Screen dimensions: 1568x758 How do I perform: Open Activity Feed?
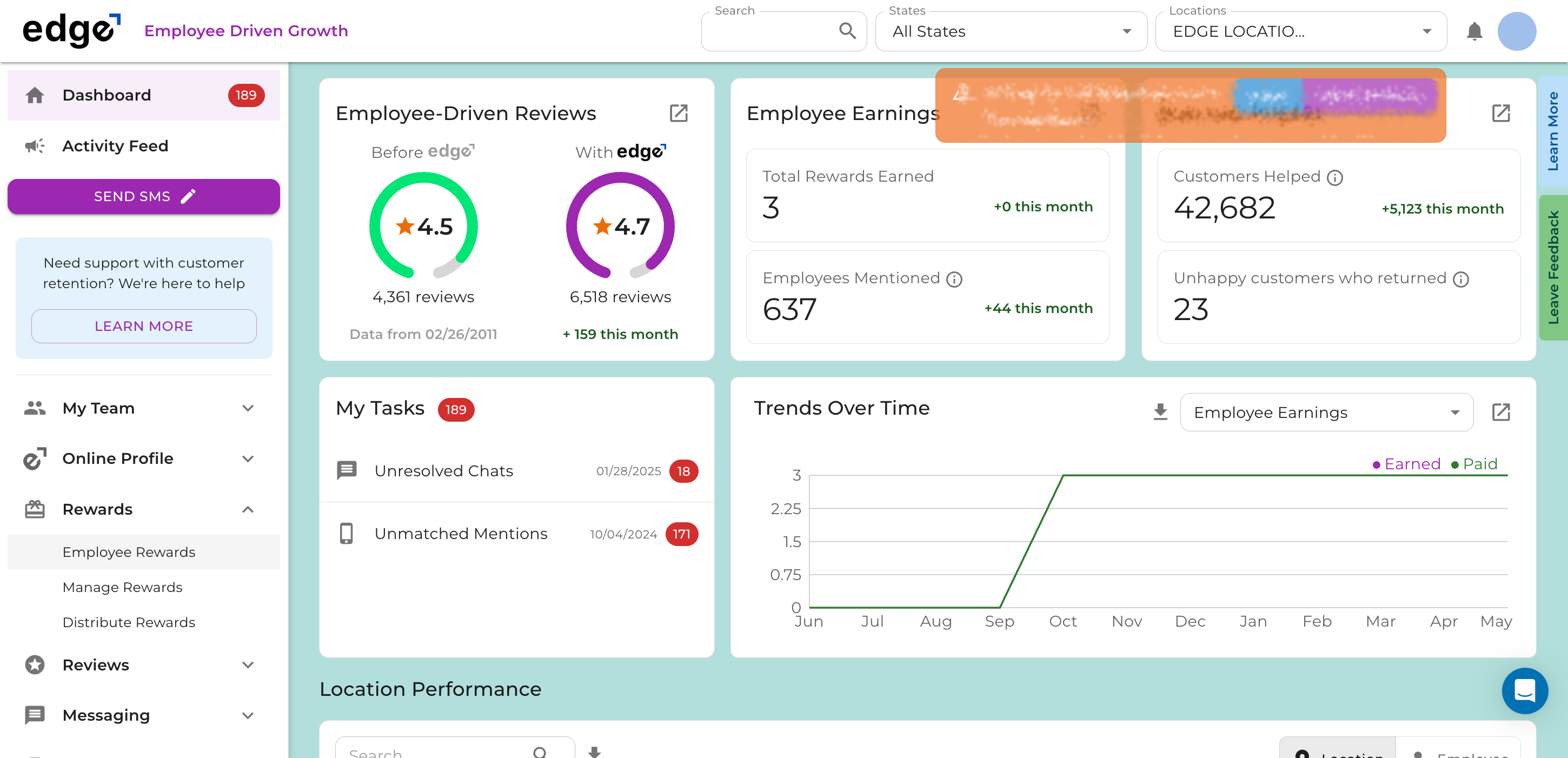coord(144,146)
